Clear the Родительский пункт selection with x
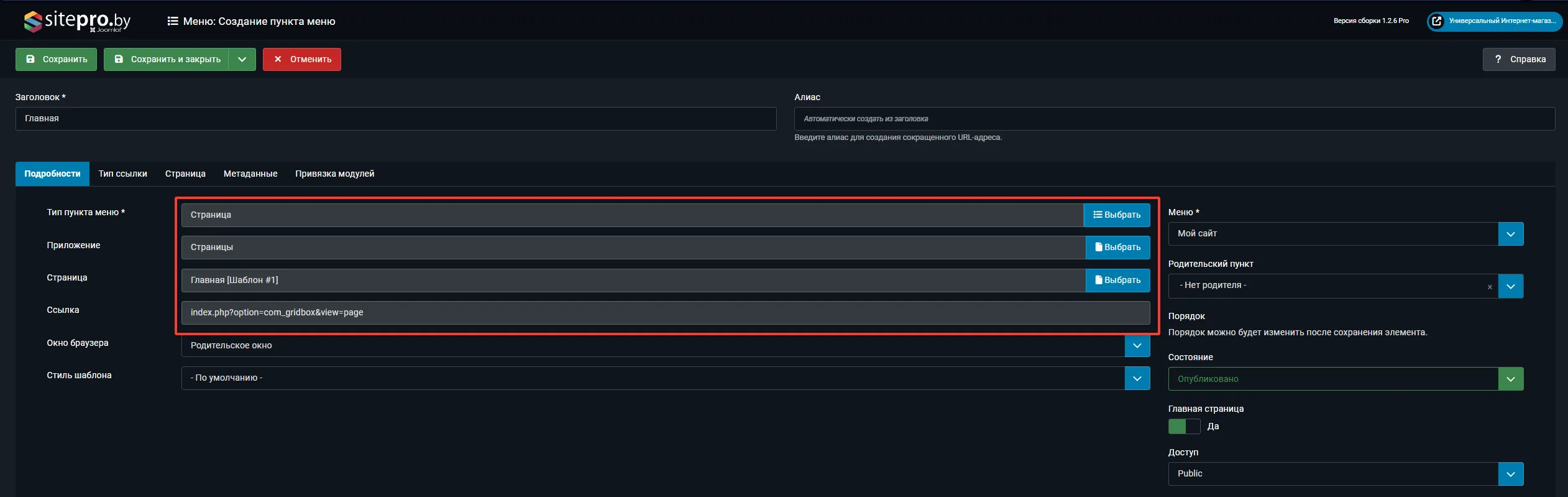Viewport: 1568px width, 497px height. [1490, 287]
